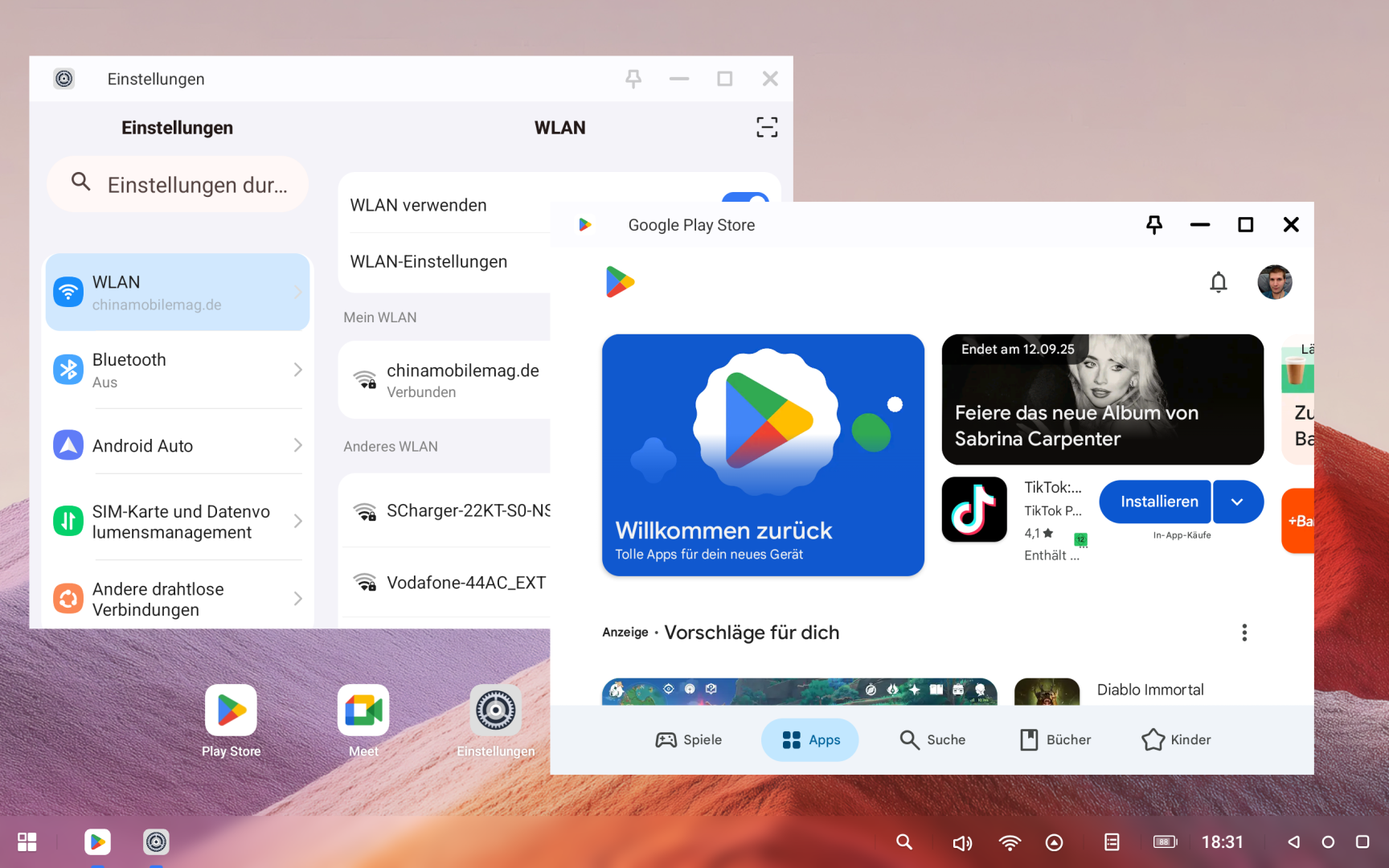Scan QR code icon in WLAN header
Screen dimensions: 1389x868
coord(767,127)
